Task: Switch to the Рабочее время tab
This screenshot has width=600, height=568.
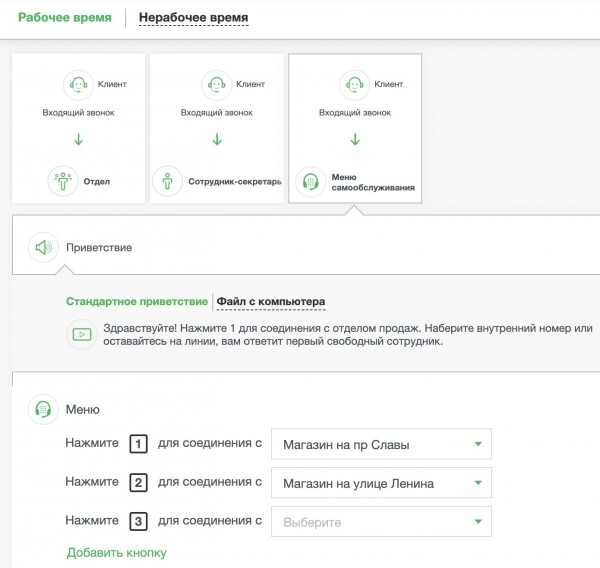Action: [58, 17]
